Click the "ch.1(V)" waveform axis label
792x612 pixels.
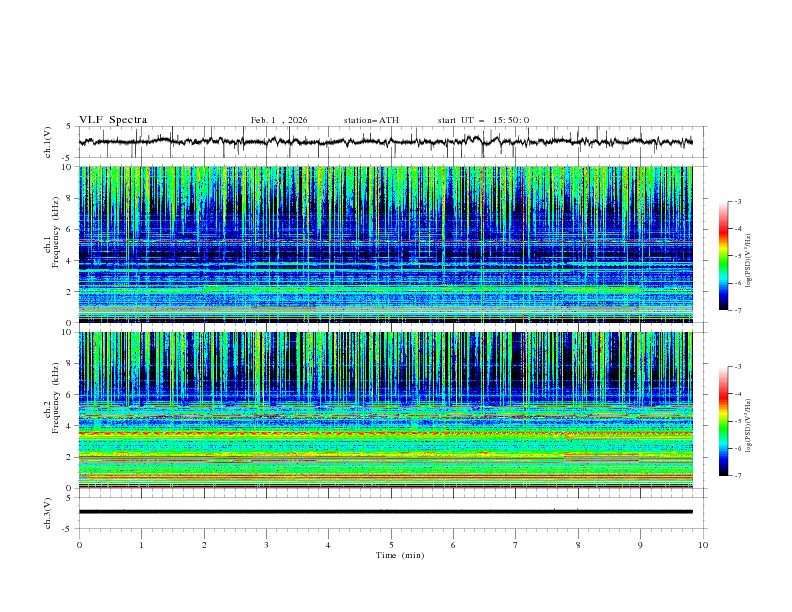tap(48, 142)
